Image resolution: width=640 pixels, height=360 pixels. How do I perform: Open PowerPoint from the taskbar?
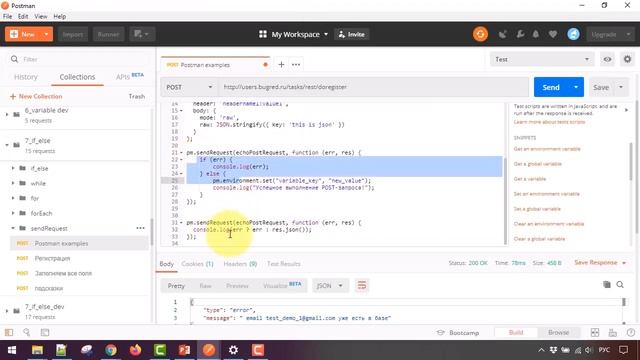[184, 350]
